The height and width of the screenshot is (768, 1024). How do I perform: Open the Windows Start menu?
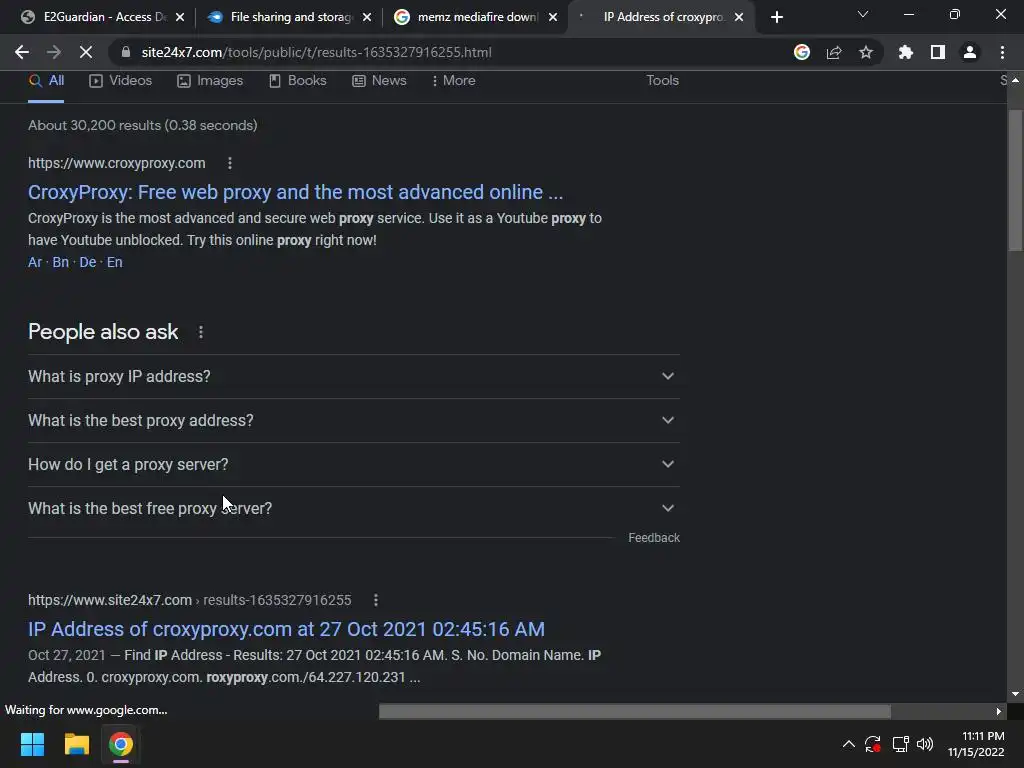[x=32, y=744]
